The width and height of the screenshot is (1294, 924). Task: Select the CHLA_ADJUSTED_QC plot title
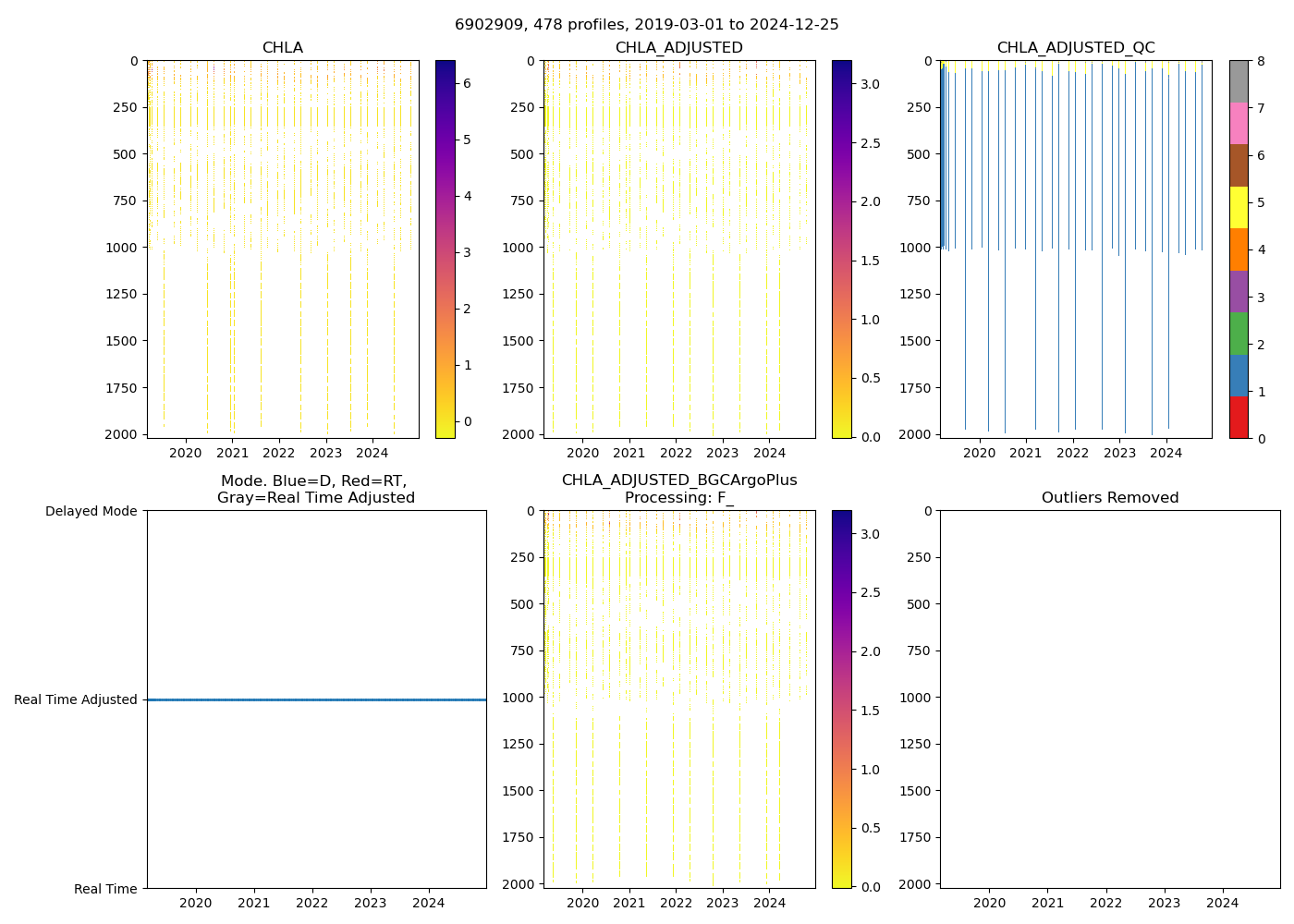[x=1075, y=48]
